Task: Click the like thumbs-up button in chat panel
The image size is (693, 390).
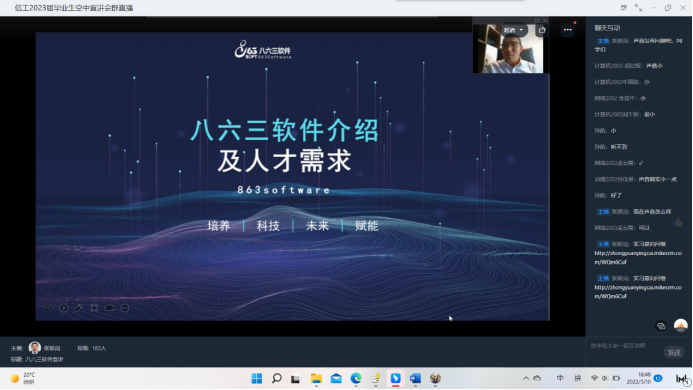Action: click(679, 223)
